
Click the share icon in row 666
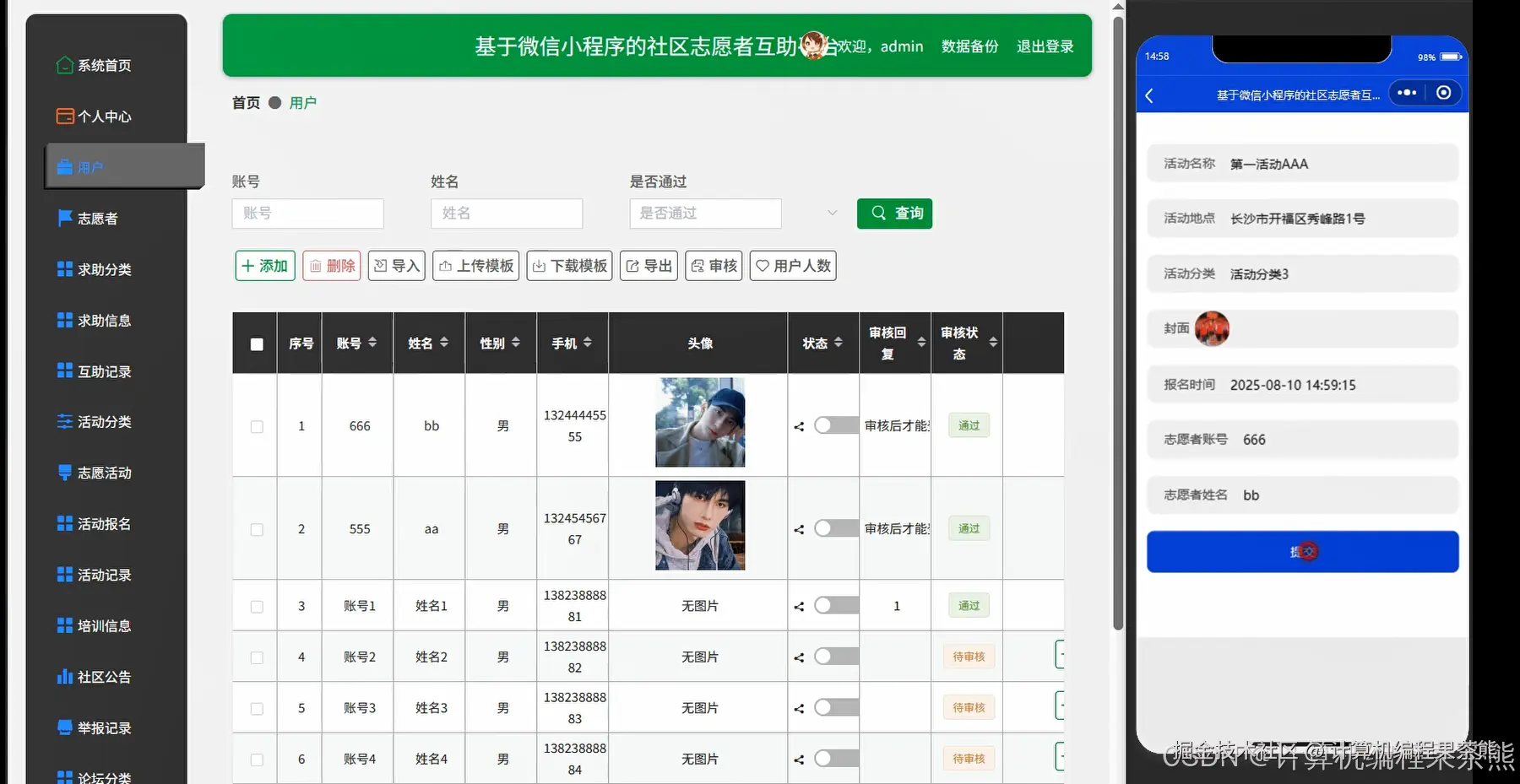tap(799, 427)
